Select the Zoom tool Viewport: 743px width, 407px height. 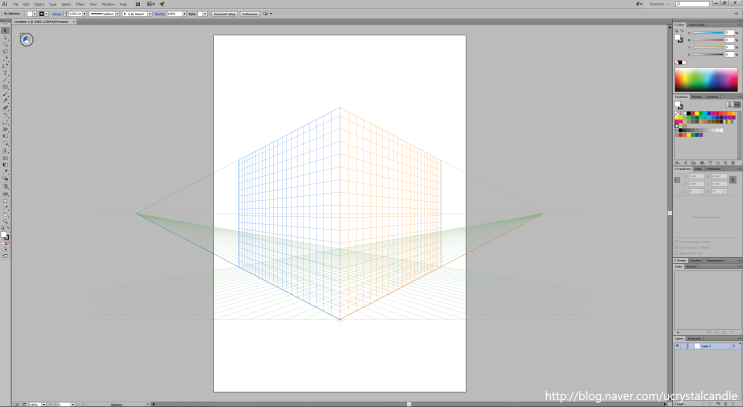click(5, 222)
